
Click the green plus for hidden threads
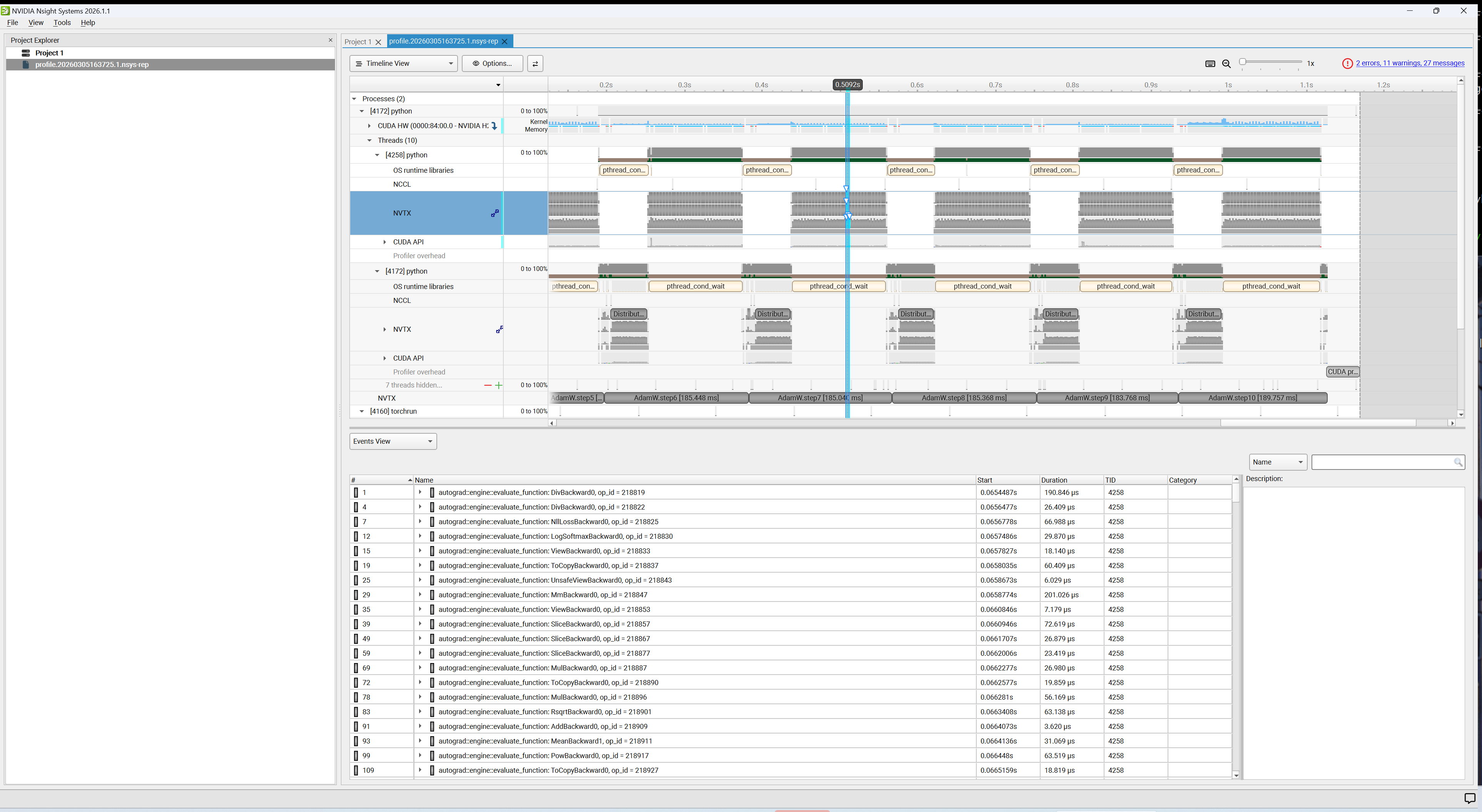point(499,385)
